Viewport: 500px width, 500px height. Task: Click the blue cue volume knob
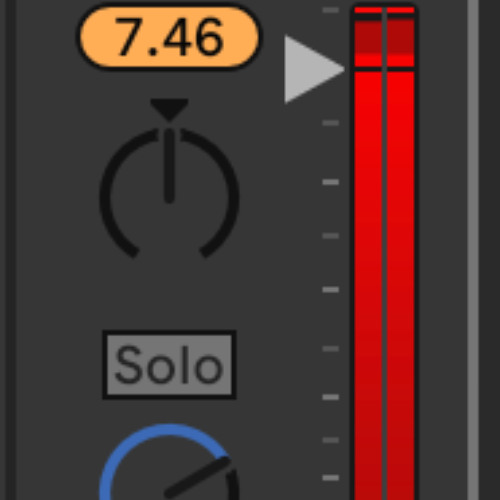coord(169,462)
